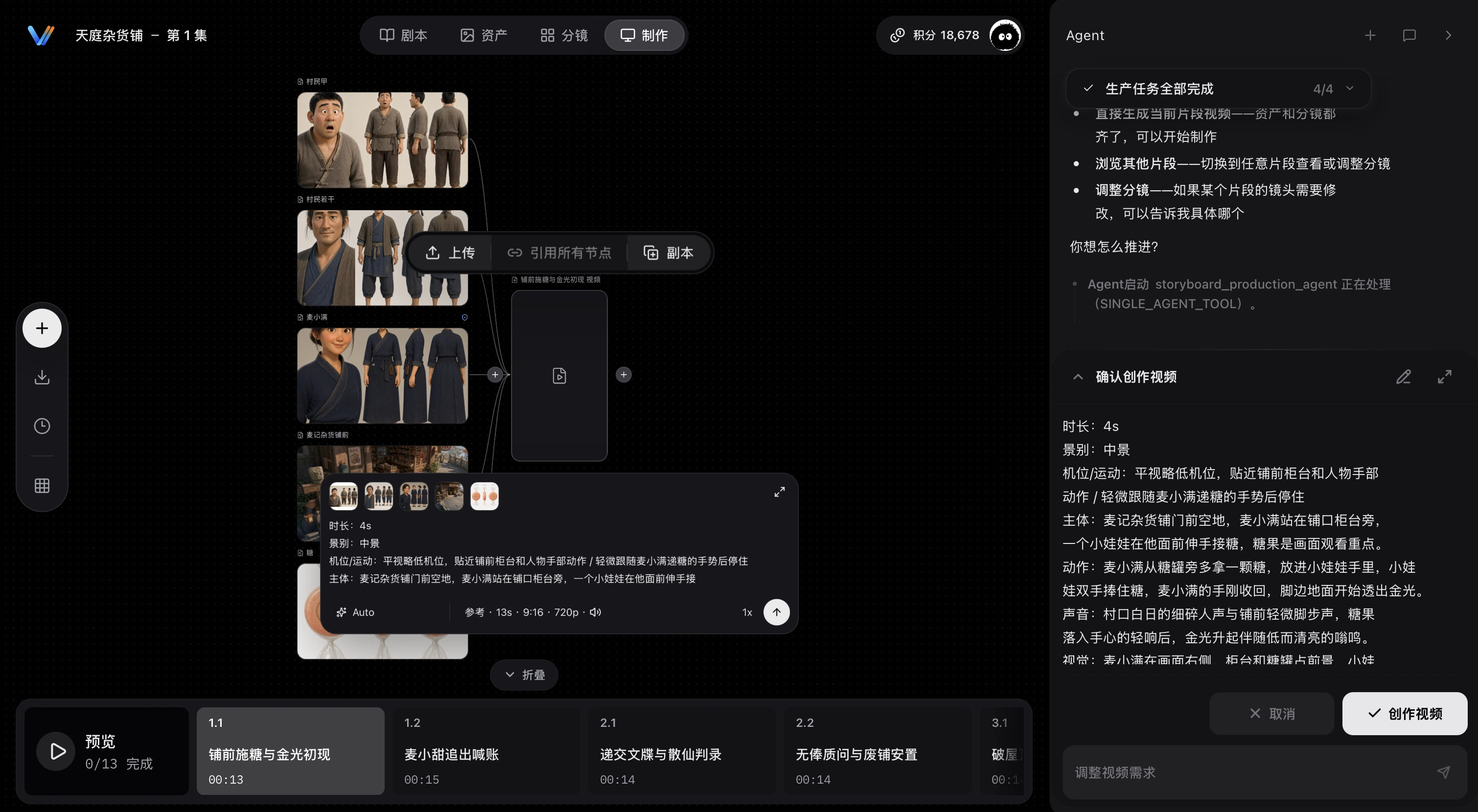Start a new Agent conversation with plus icon
Image resolution: width=1478 pixels, height=812 pixels.
1370,35
